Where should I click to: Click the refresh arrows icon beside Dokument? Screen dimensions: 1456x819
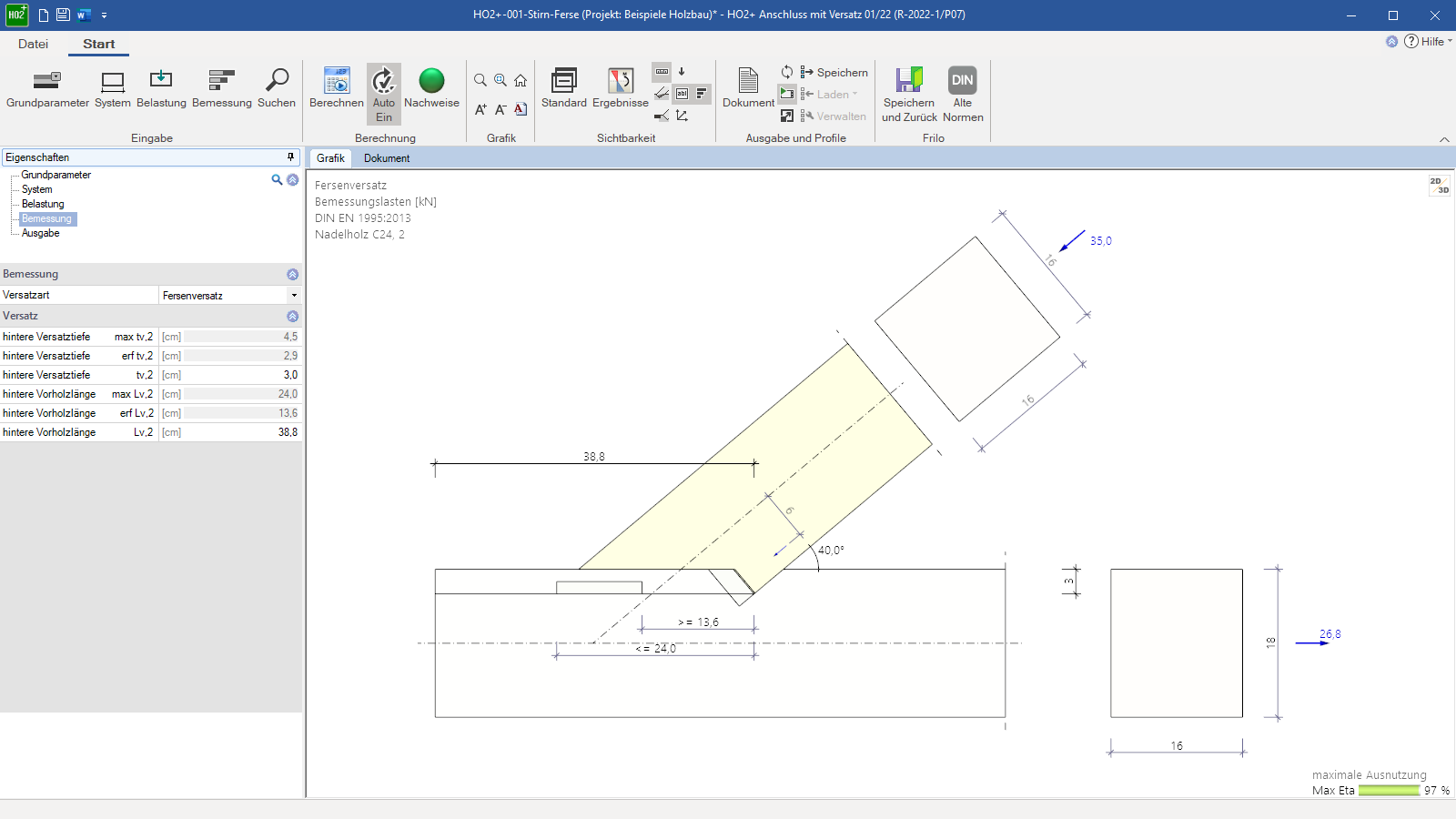coord(787,72)
